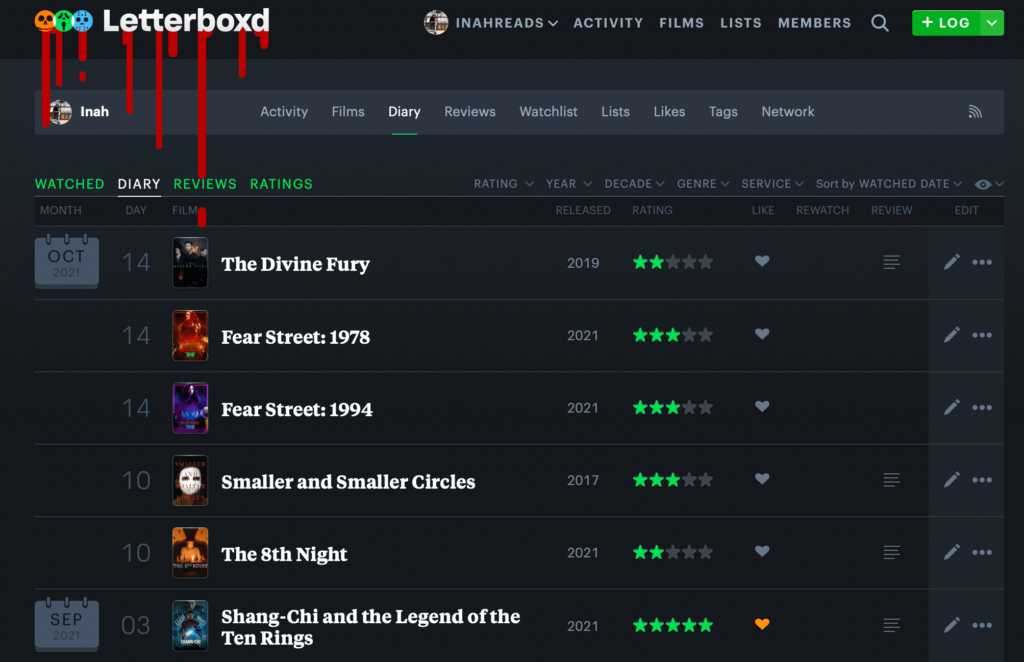Open Inah's profile avatar

pos(61,112)
